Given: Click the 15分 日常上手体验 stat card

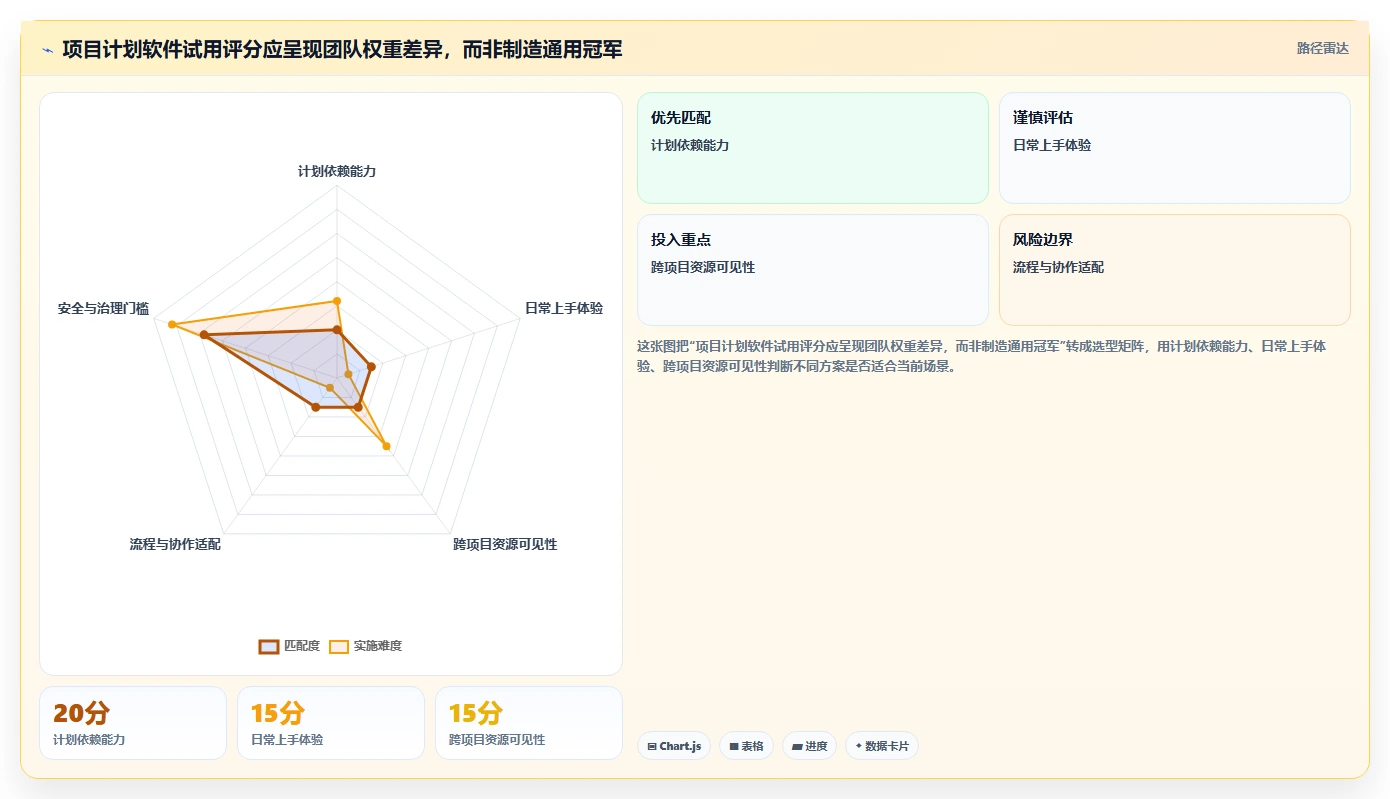Looking at the screenshot, I should 331,723.
